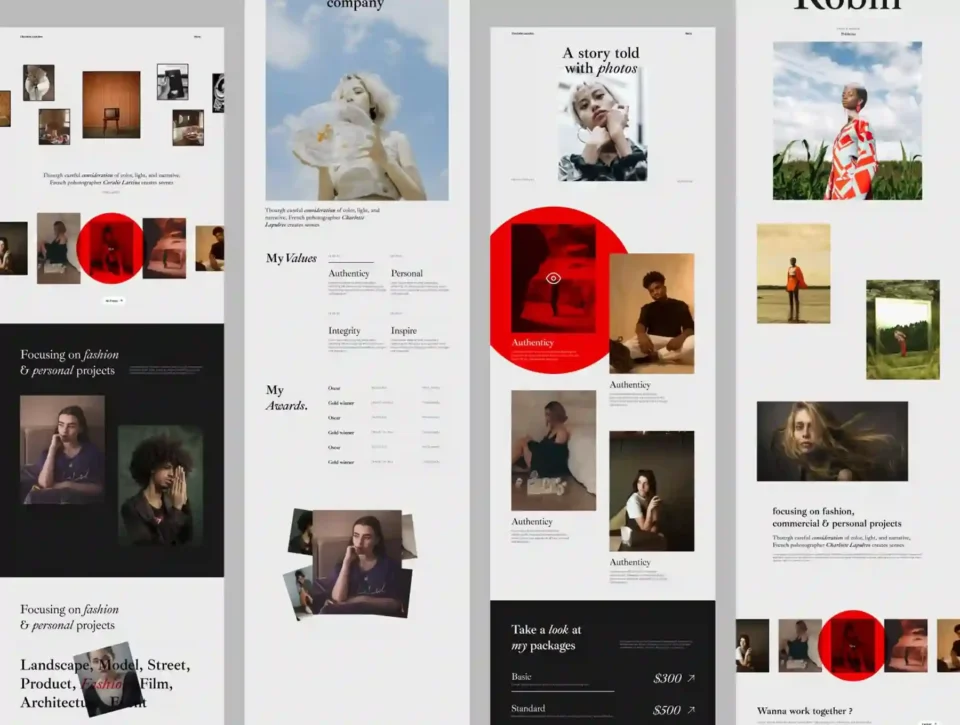Click the eye icon on the red photo
960x725 pixels.
tap(553, 278)
